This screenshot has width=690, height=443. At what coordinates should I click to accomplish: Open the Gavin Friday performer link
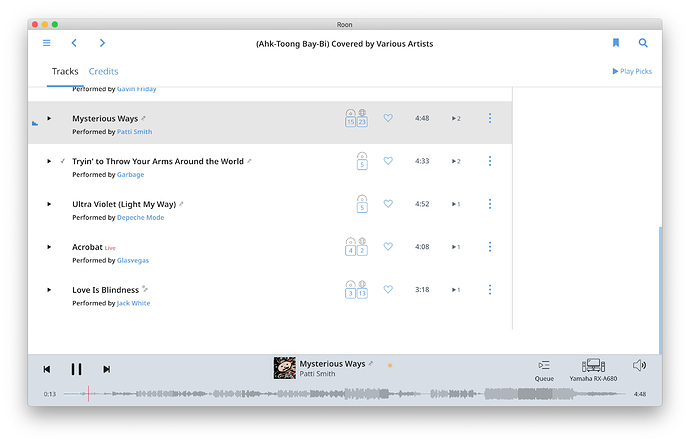(x=136, y=89)
